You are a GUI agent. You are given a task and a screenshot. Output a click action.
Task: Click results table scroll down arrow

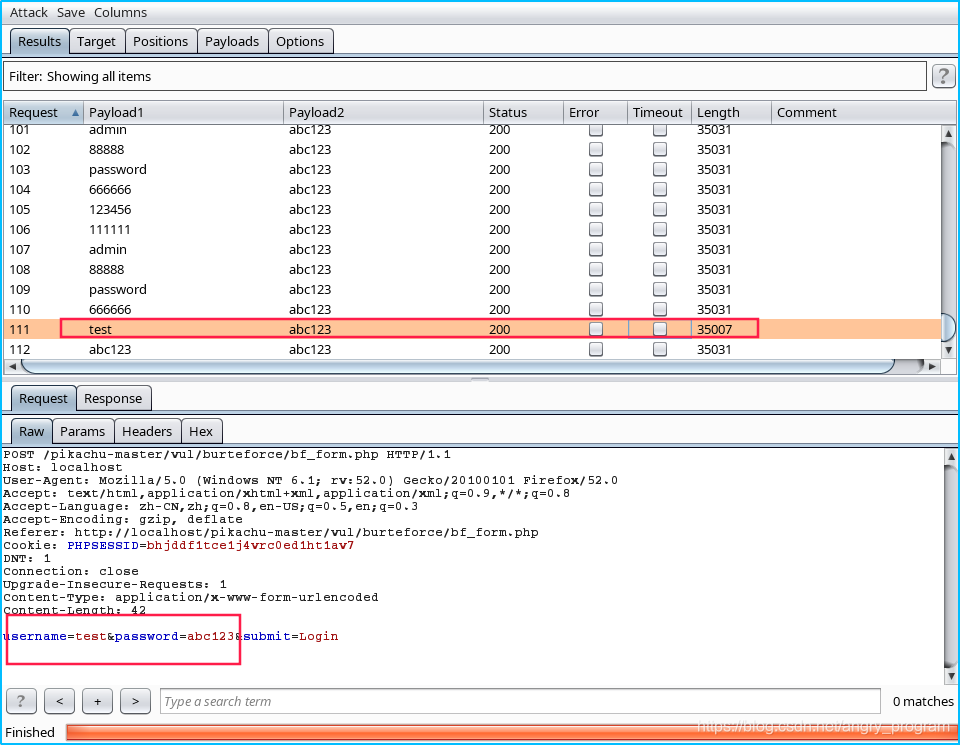click(948, 350)
